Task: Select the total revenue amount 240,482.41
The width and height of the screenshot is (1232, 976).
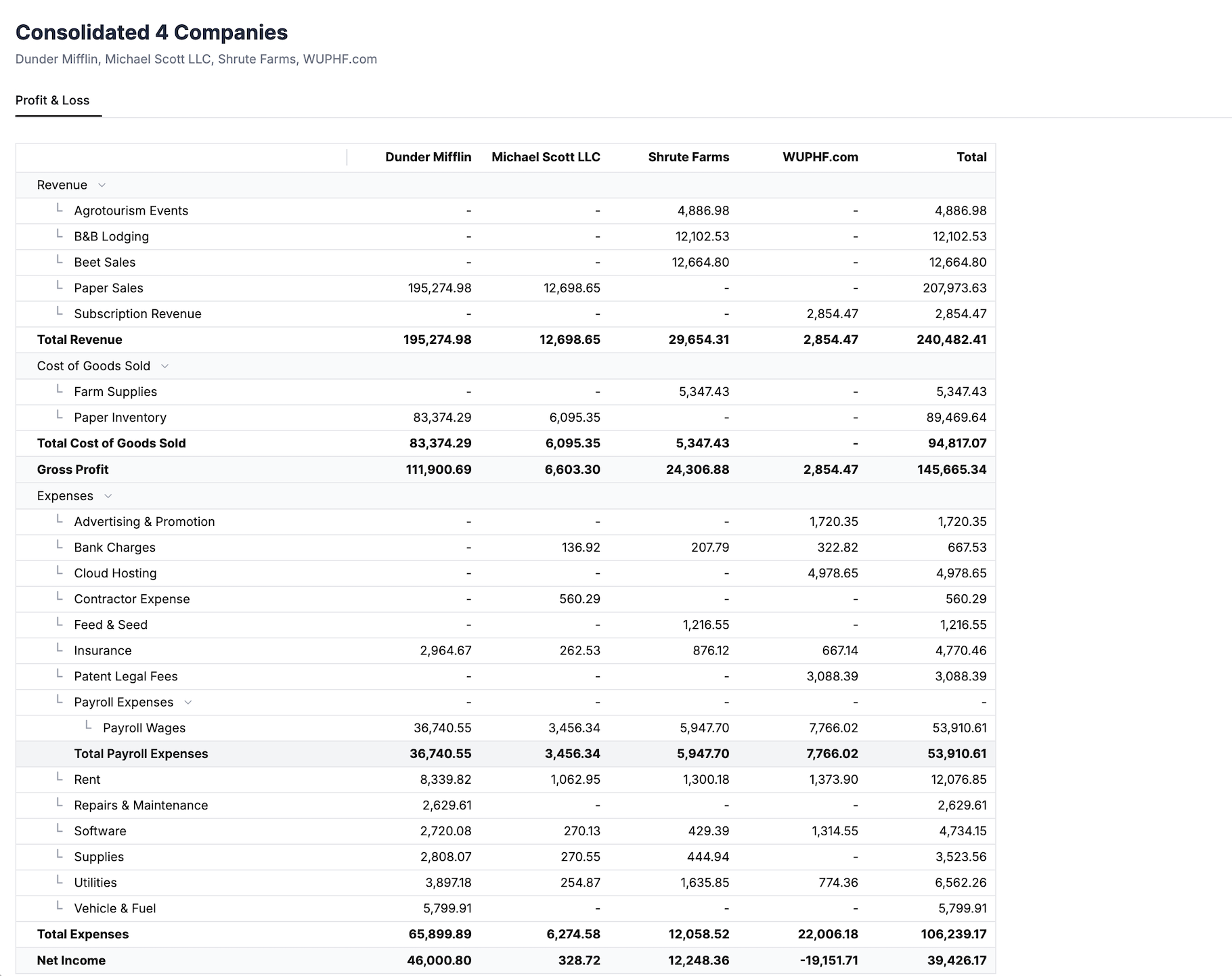Action: 952,340
